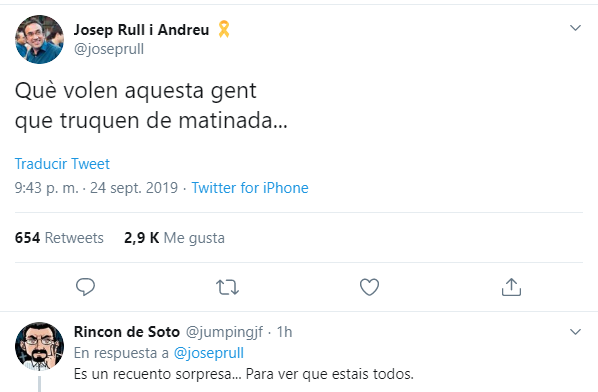The image size is (598, 392).
Task: Open the @joseprull handle under the name
Action: (x=109, y=49)
